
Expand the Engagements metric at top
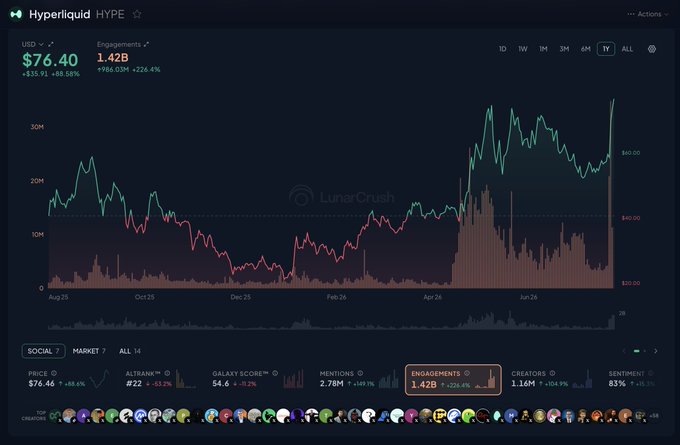coord(146,44)
